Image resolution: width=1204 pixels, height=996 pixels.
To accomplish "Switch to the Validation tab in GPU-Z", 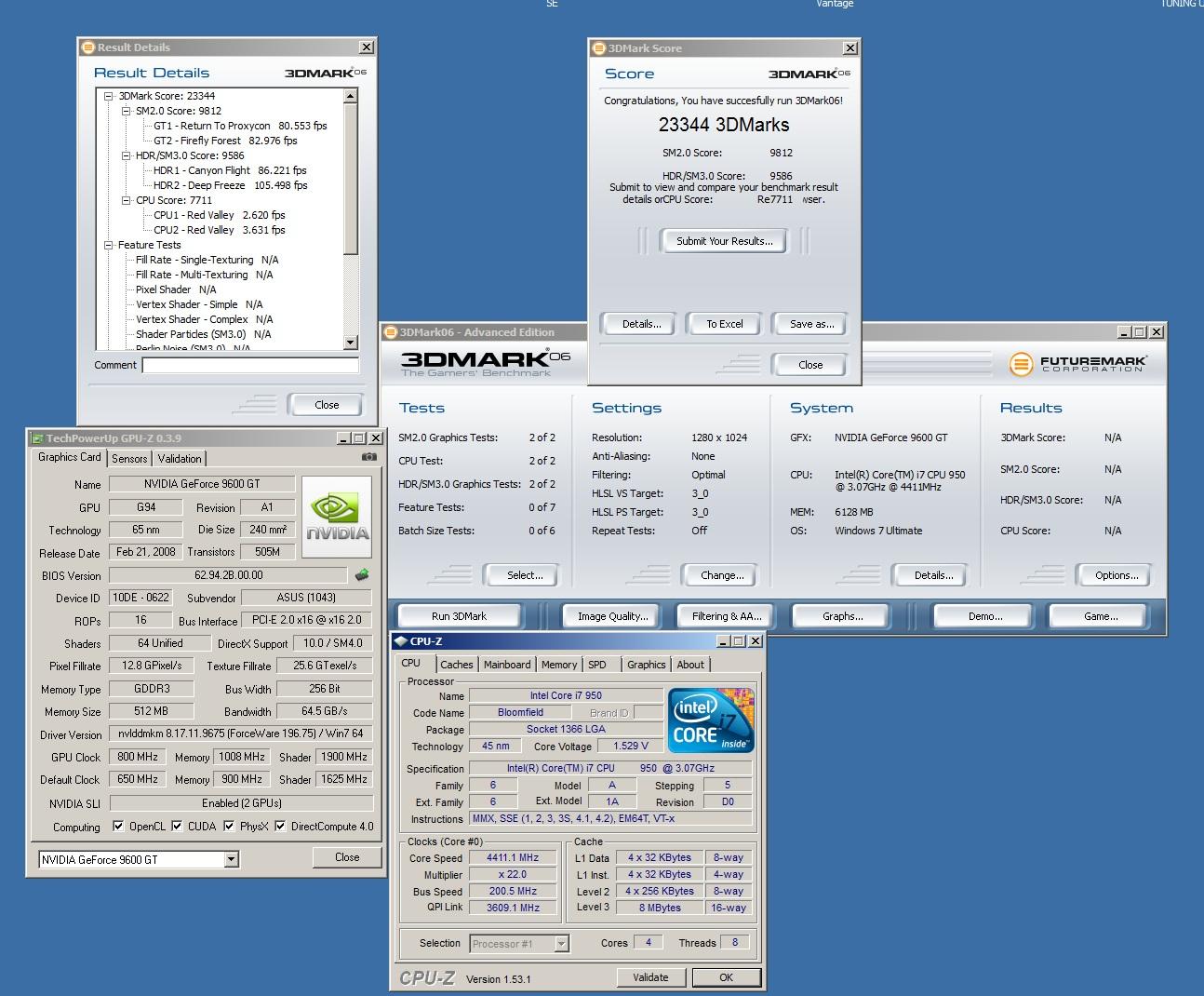I will click(x=180, y=459).
